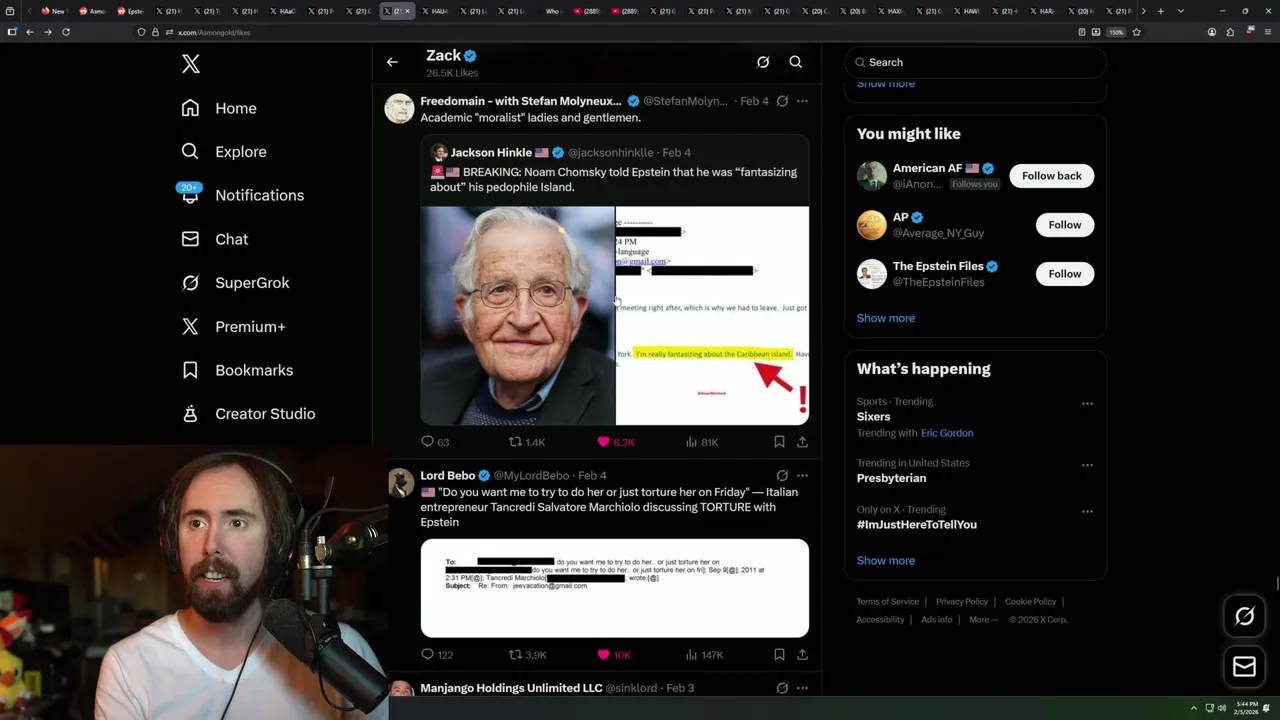Open the Grok icon on Manjango Holdings post
The image size is (1280, 720).
click(x=782, y=688)
